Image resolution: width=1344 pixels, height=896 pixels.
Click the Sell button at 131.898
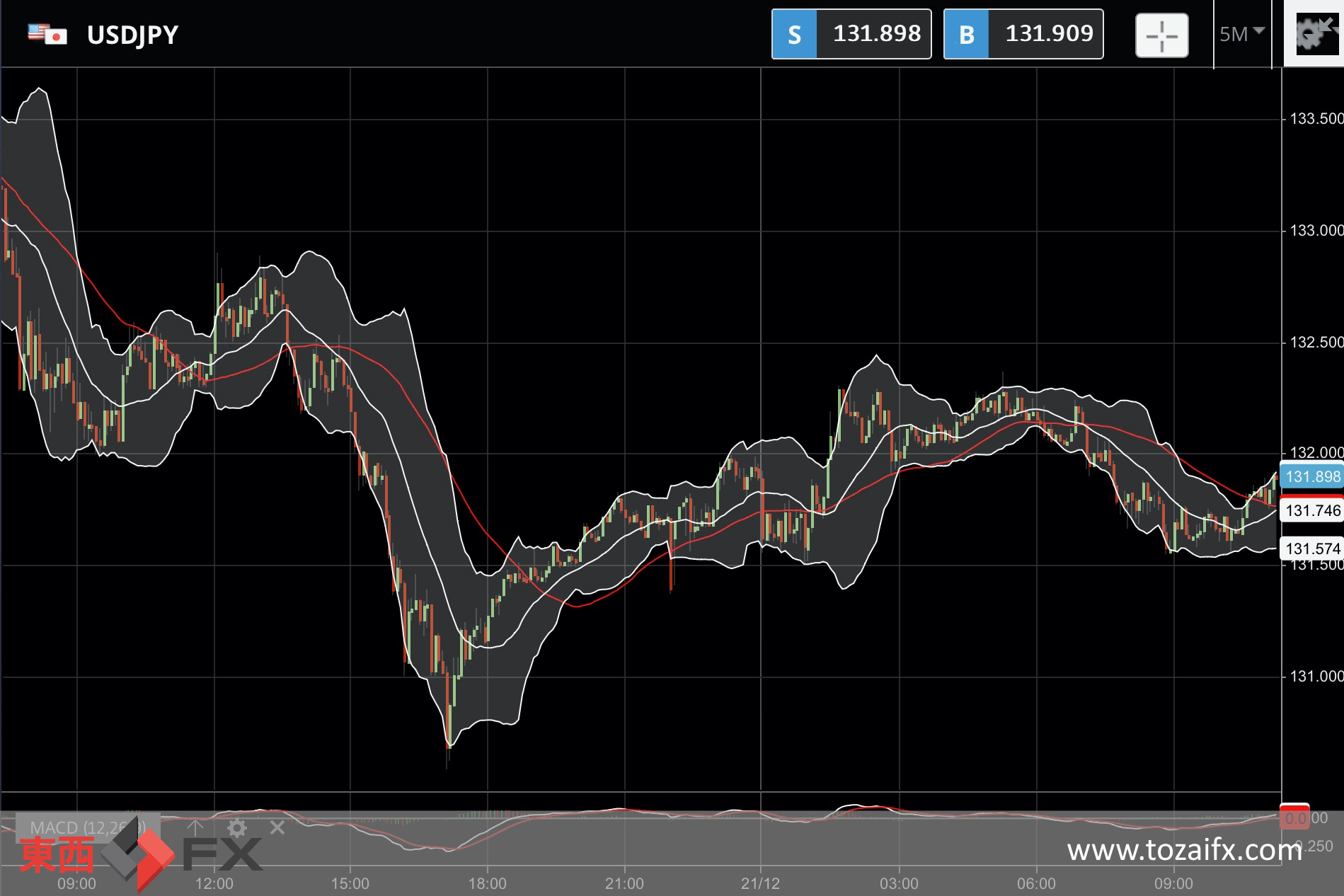point(851,34)
